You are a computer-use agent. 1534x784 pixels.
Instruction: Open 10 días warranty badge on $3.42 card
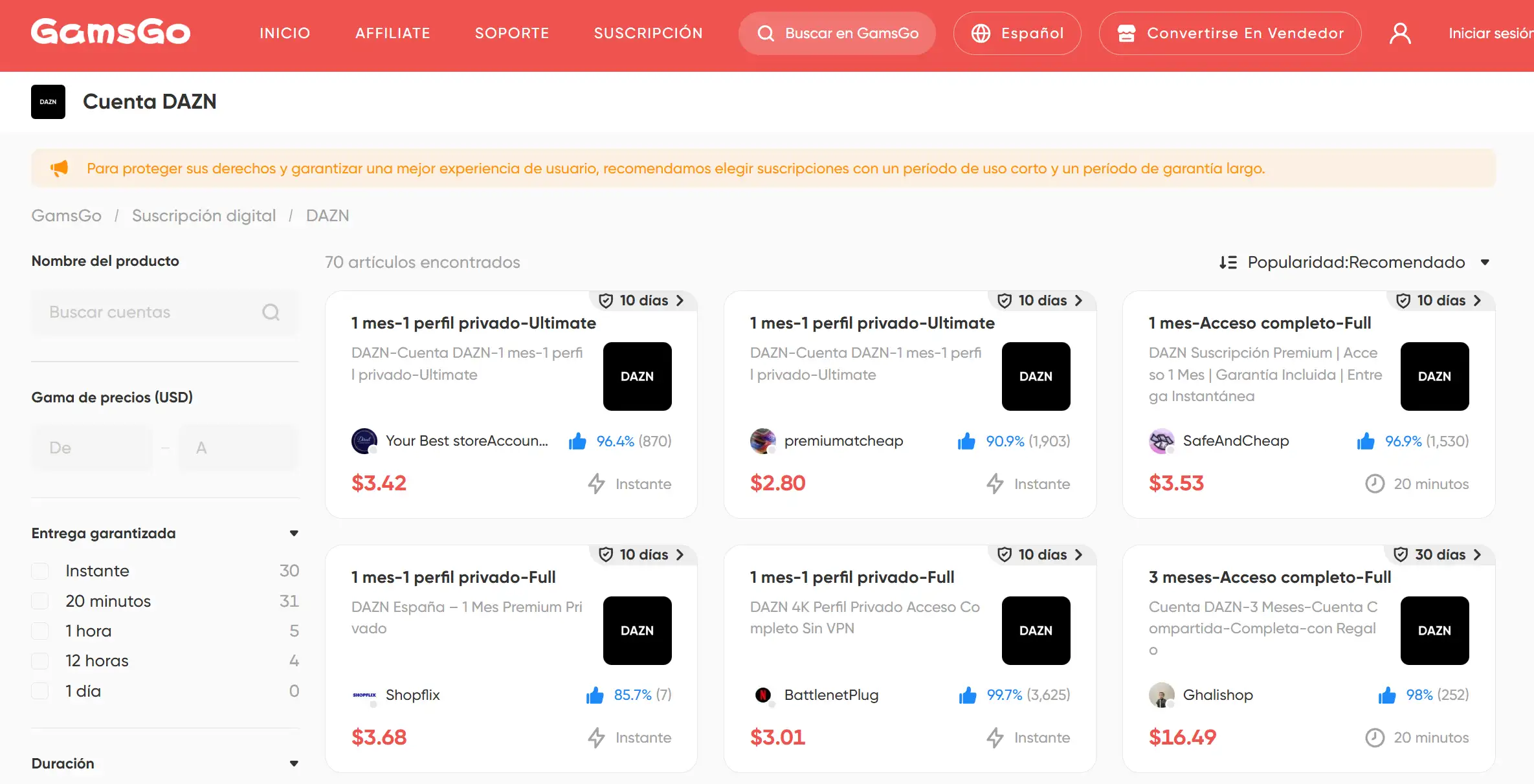(643, 300)
